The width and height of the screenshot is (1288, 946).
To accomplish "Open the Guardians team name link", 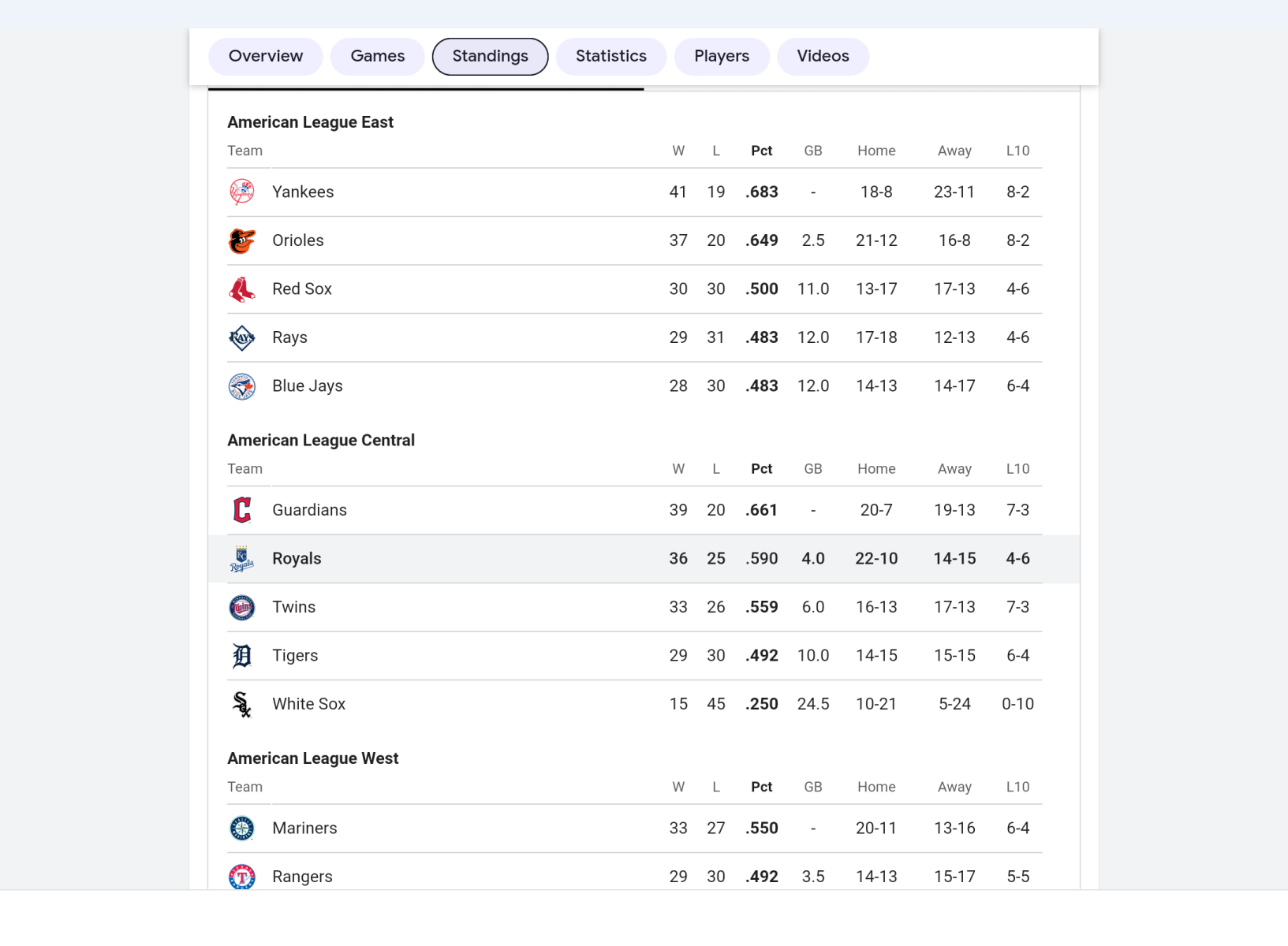I will [309, 510].
